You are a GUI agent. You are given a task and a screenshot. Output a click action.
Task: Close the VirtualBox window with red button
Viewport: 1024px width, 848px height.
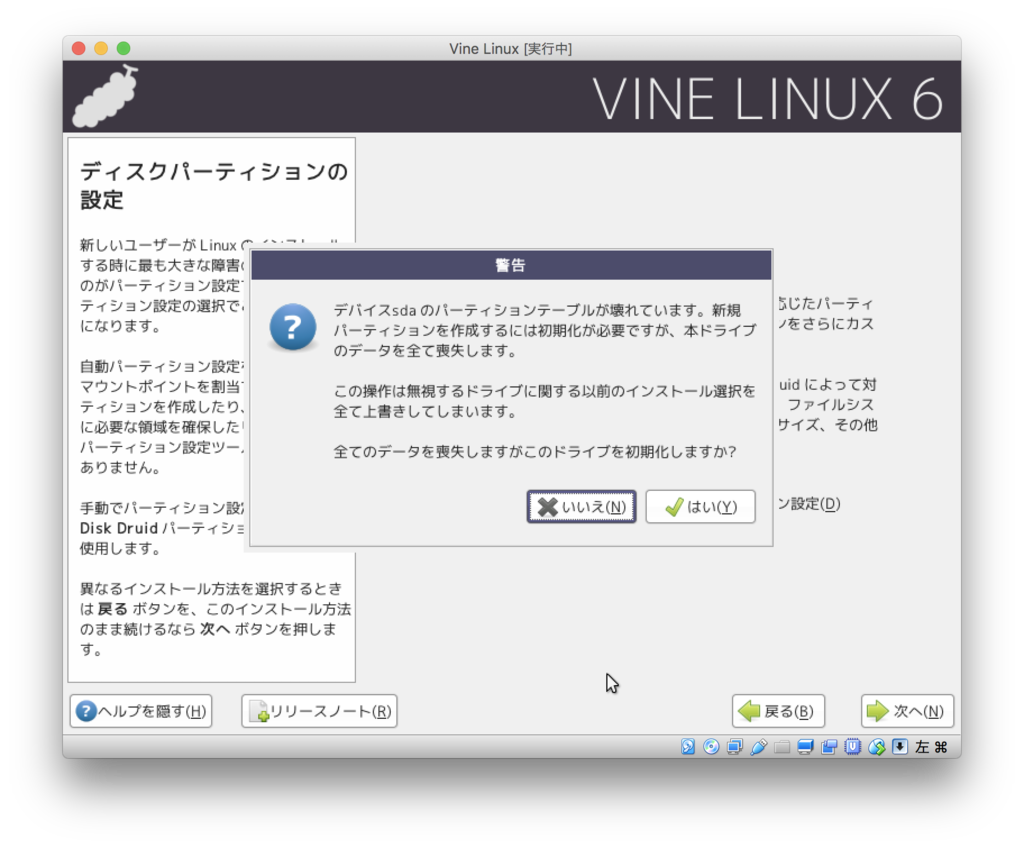[79, 48]
